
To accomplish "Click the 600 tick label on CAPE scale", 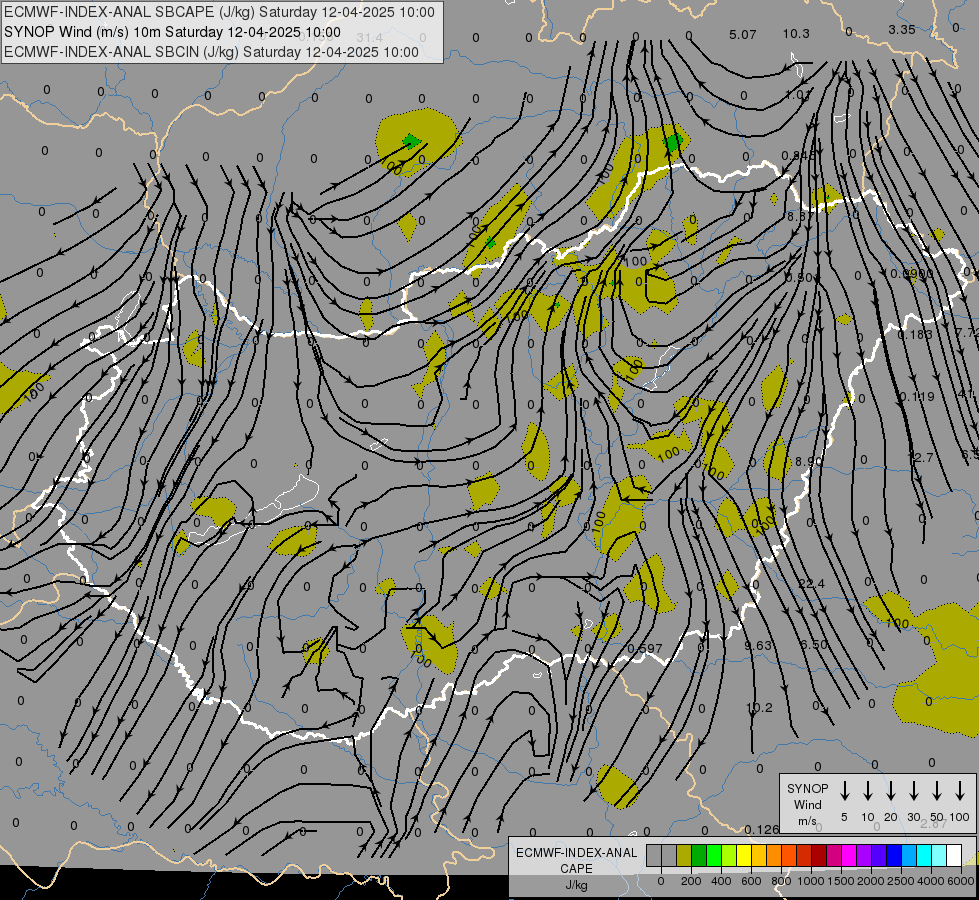I will coord(751,881).
